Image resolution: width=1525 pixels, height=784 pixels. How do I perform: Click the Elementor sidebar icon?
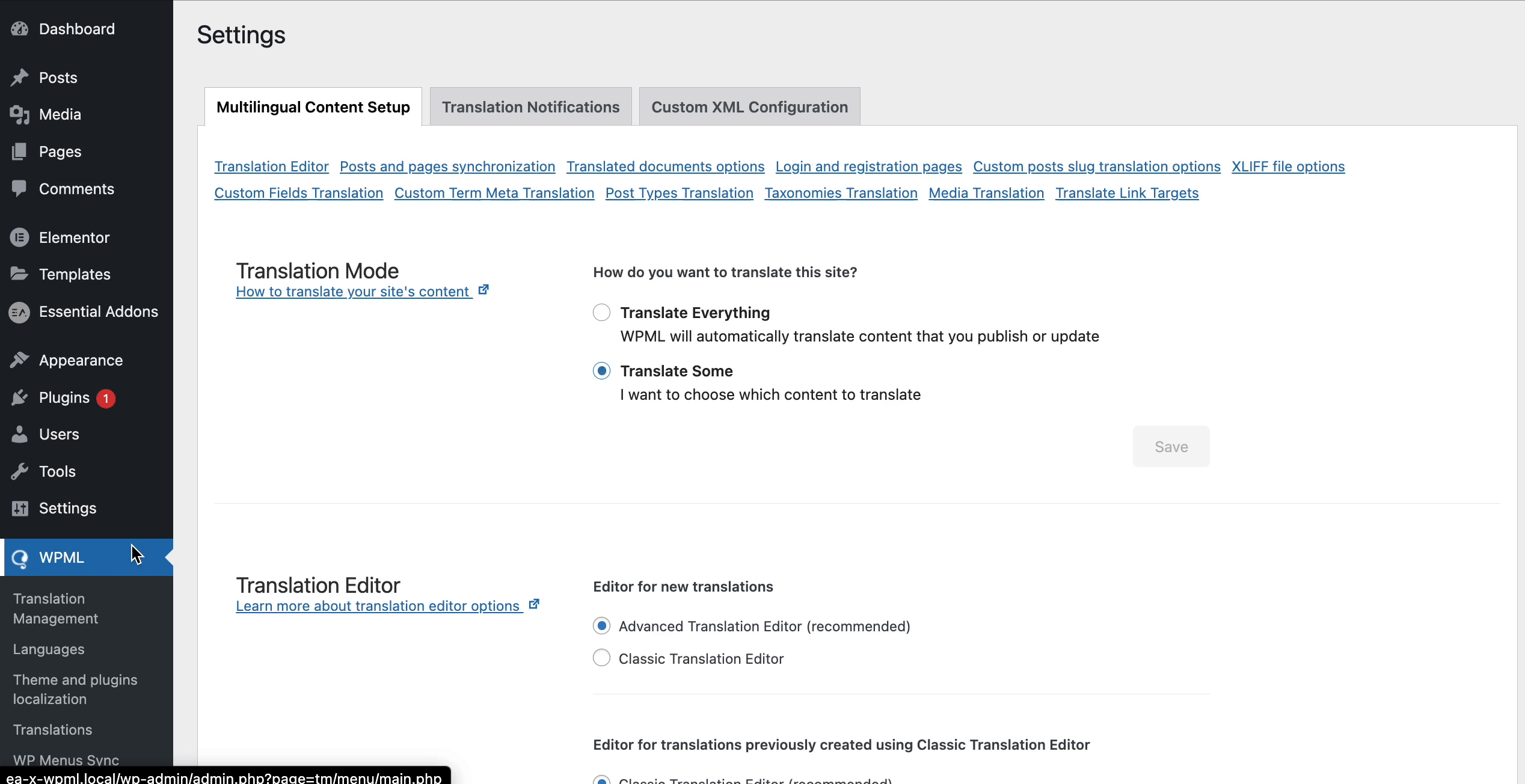point(20,237)
